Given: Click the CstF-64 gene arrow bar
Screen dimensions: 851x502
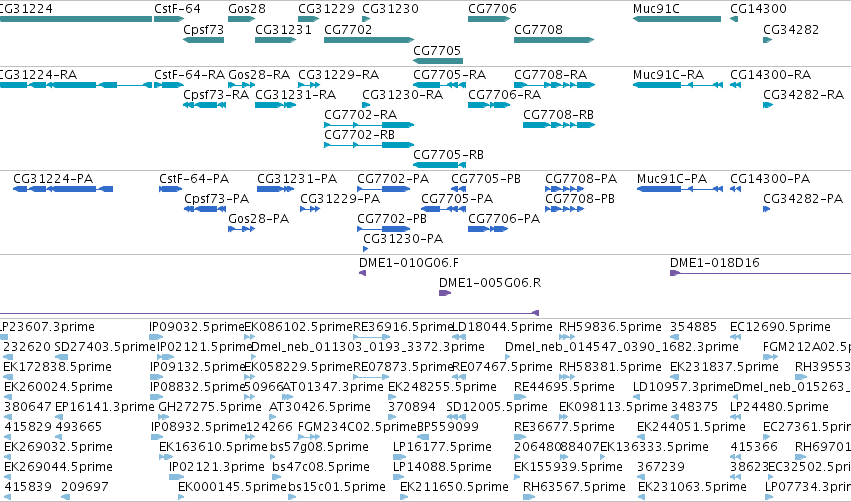Looking at the screenshot, I should click(169, 19).
